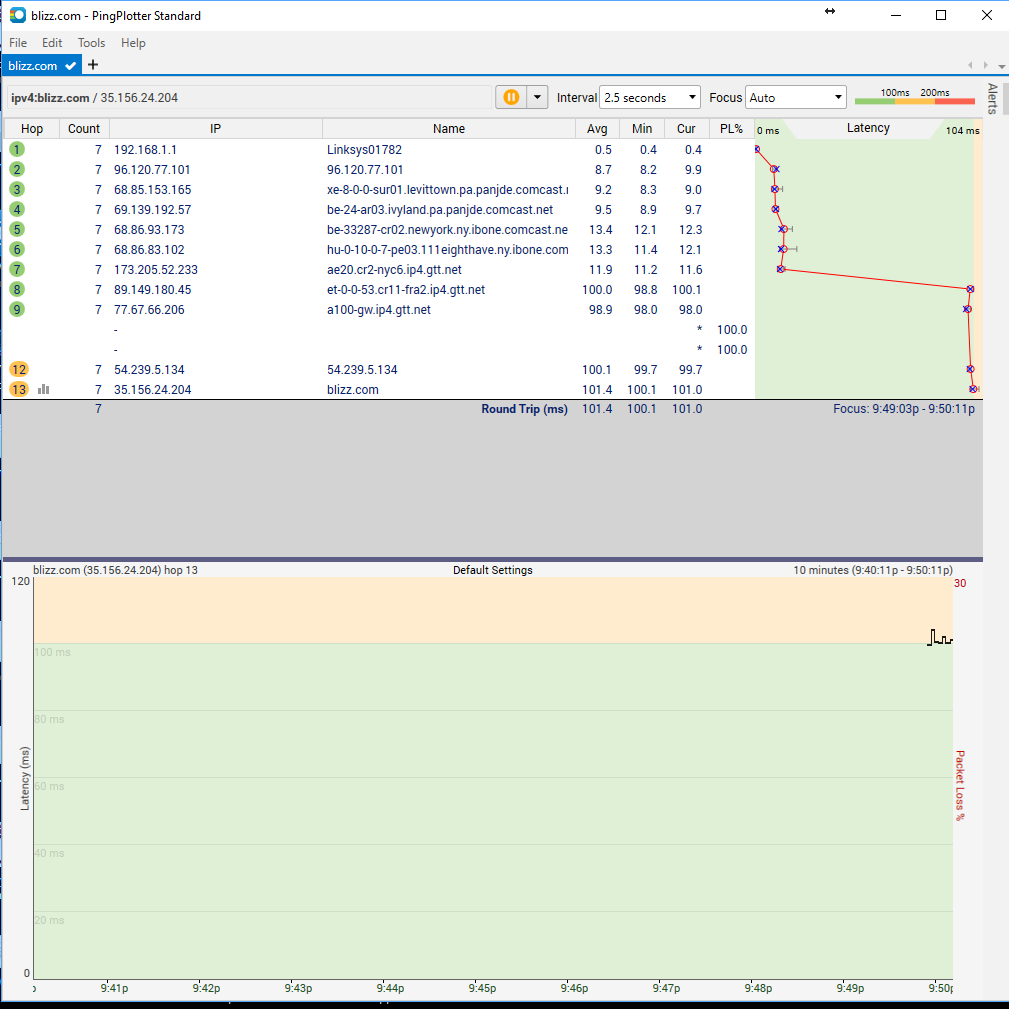Add a new target tab with plus icon

coord(93,65)
